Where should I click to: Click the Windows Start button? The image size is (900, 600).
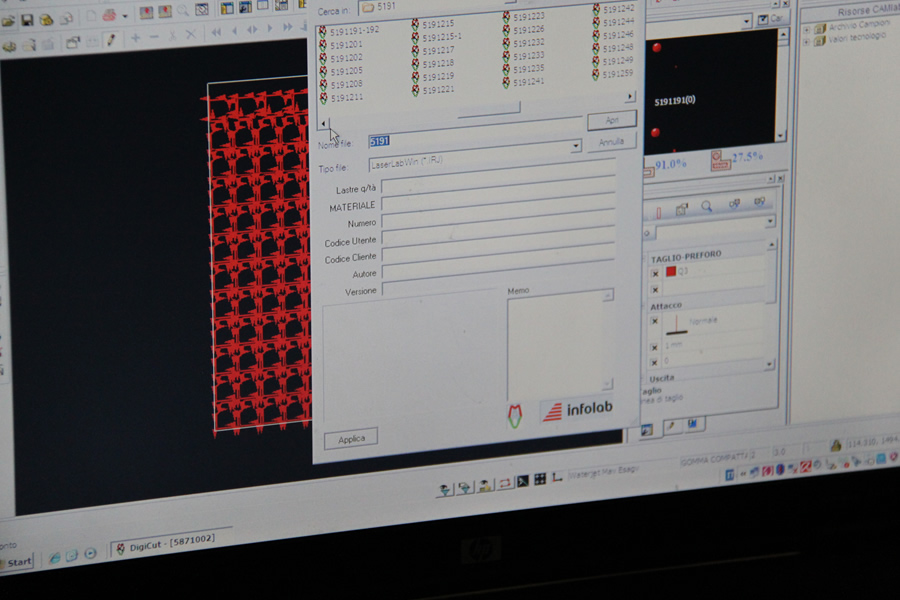click(15, 562)
